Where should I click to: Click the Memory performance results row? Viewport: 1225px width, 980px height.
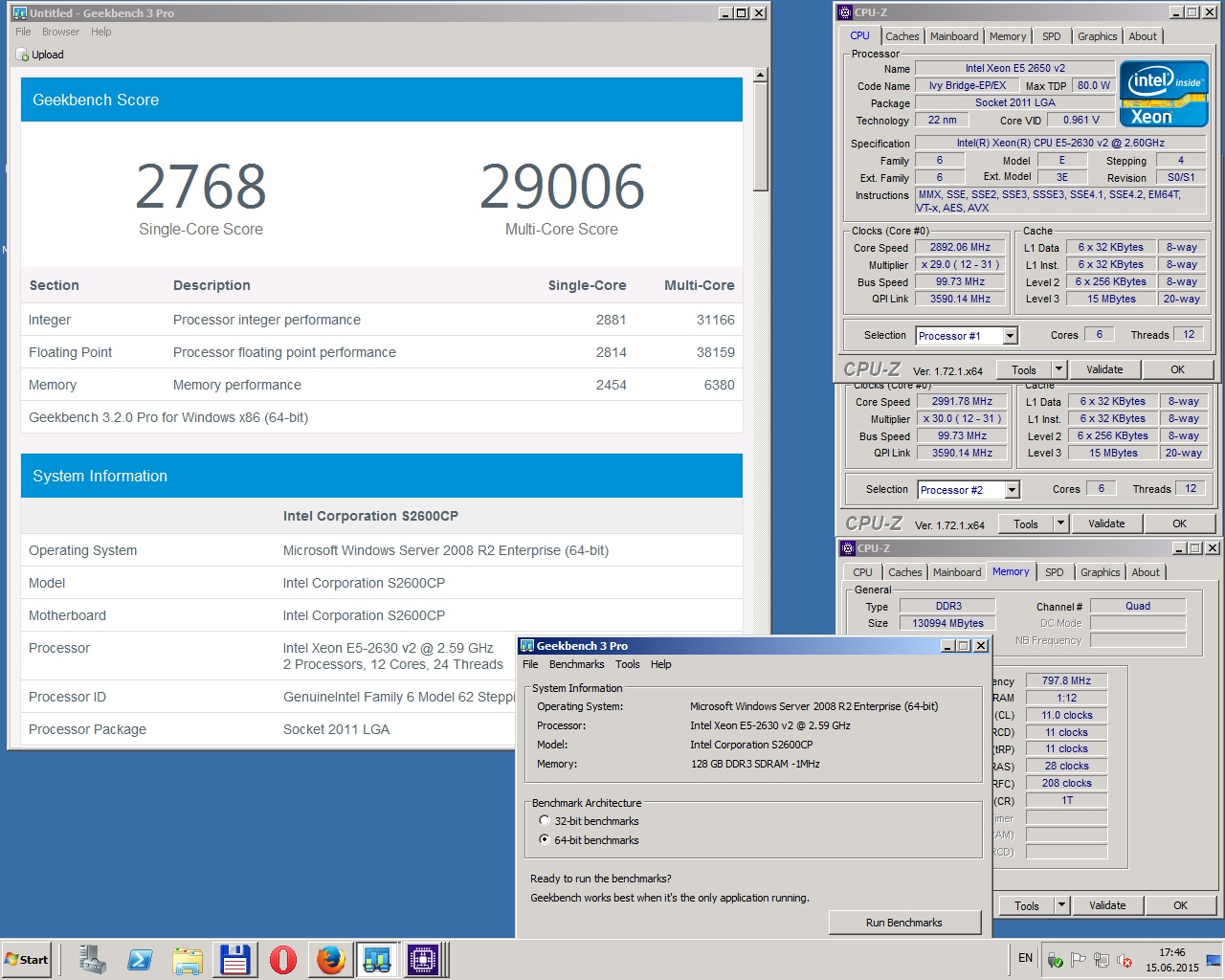coord(382,385)
